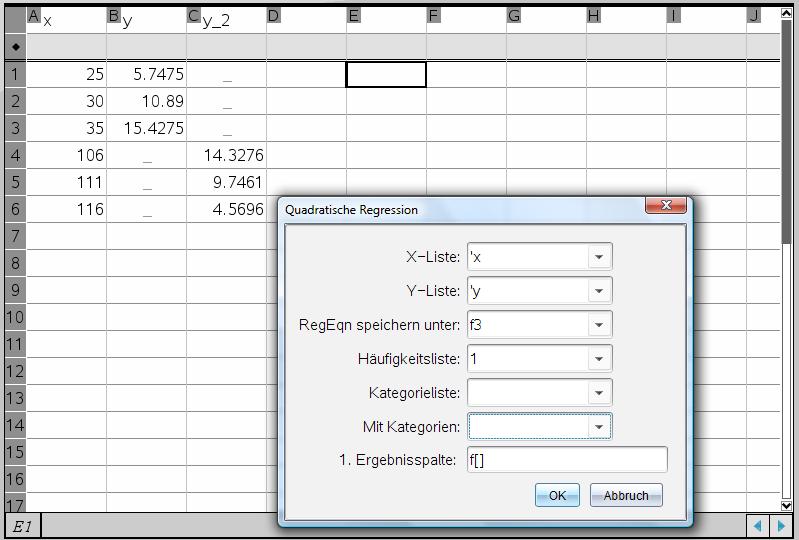Select column A header named x
This screenshot has height=540, width=799.
click(x=66, y=18)
